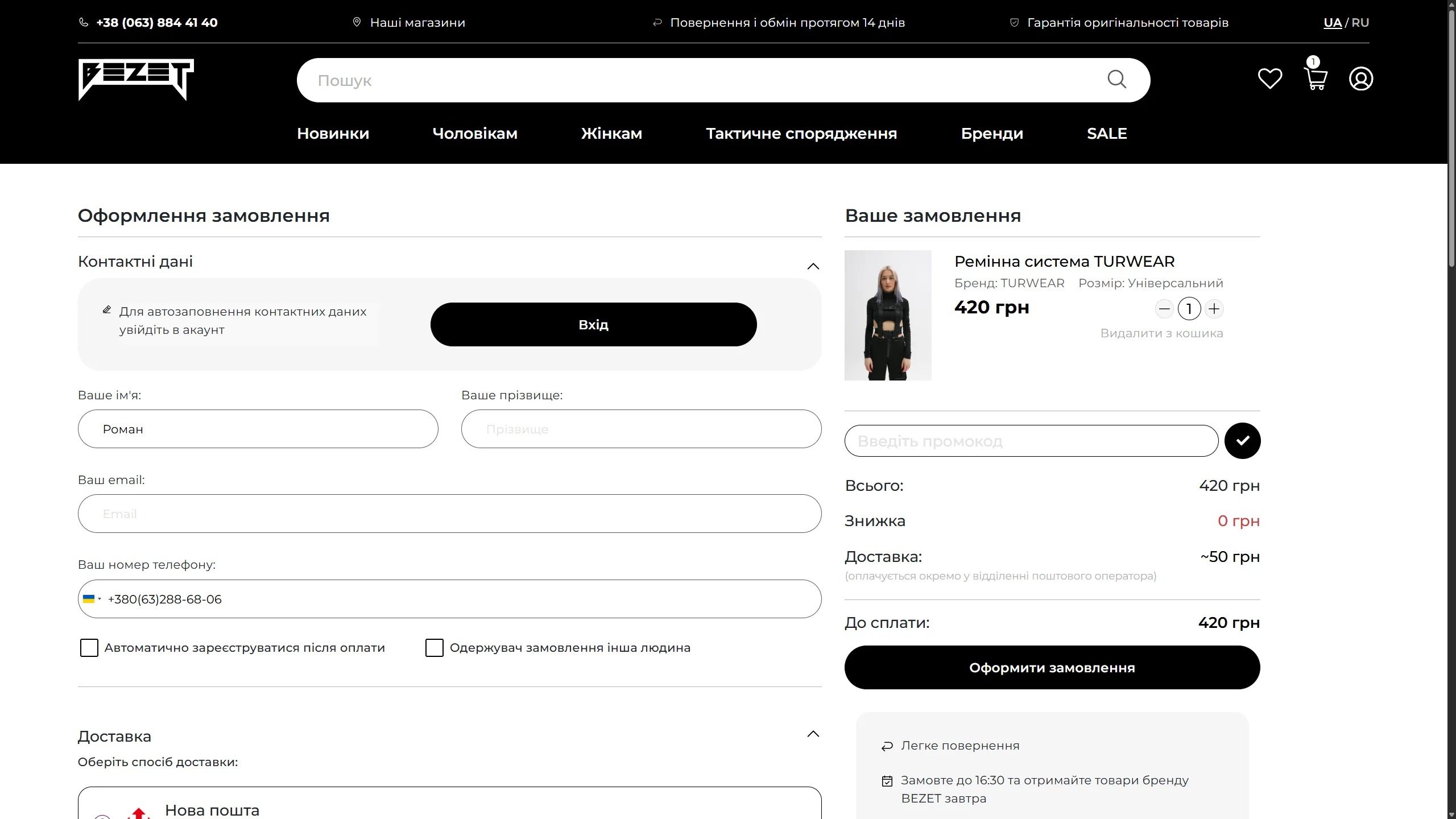Open the wishlist heart icon

pyautogui.click(x=1269, y=78)
